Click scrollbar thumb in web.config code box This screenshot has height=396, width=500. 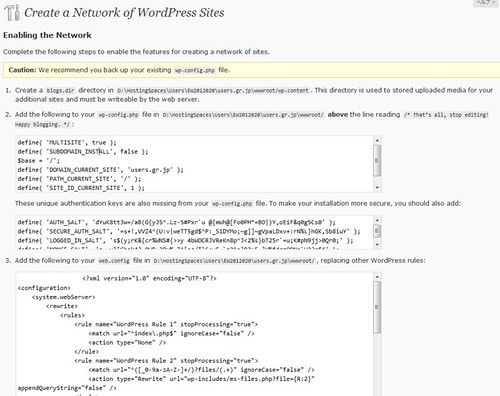[377, 307]
